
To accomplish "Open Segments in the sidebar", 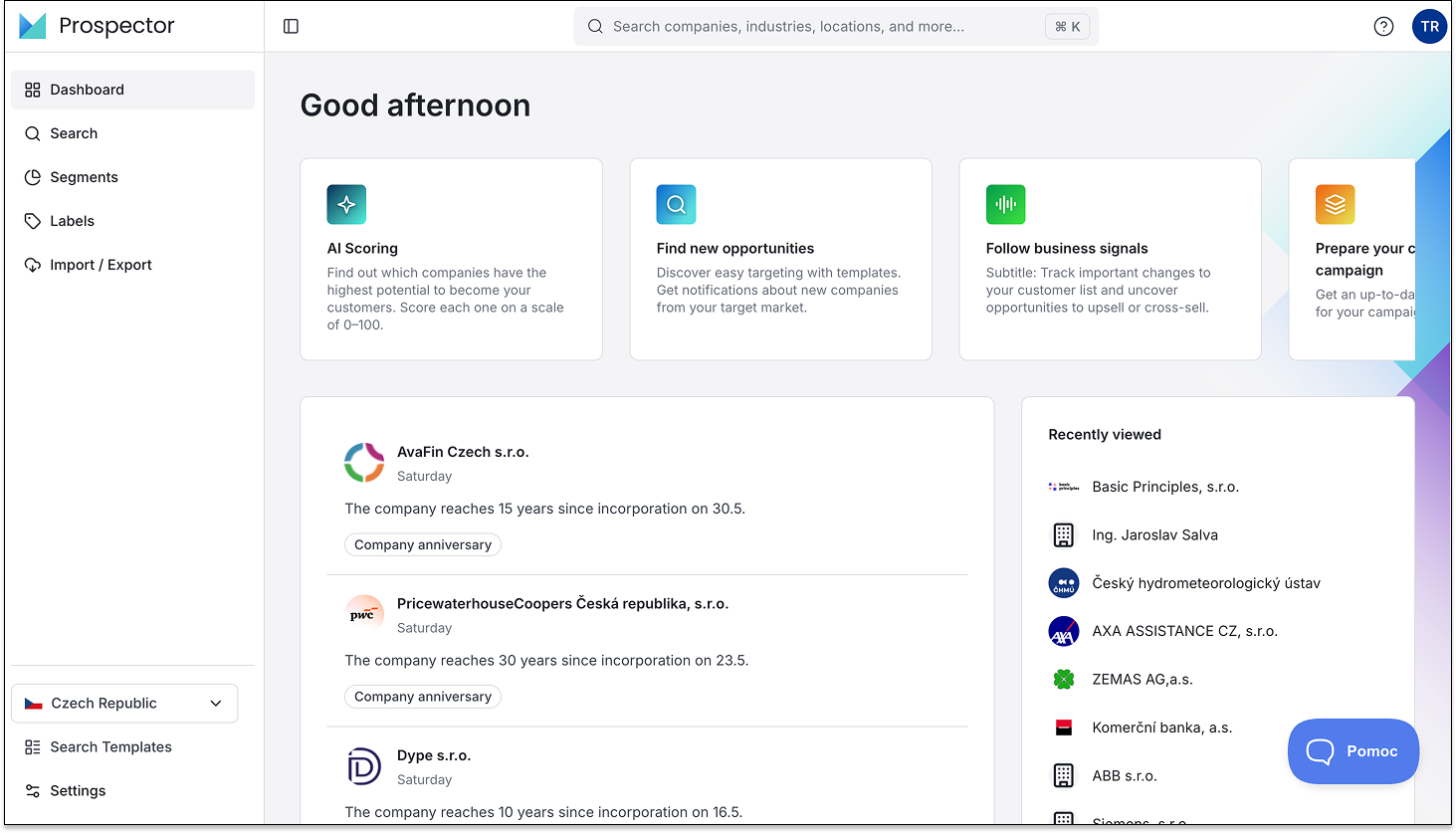I will (132, 177).
